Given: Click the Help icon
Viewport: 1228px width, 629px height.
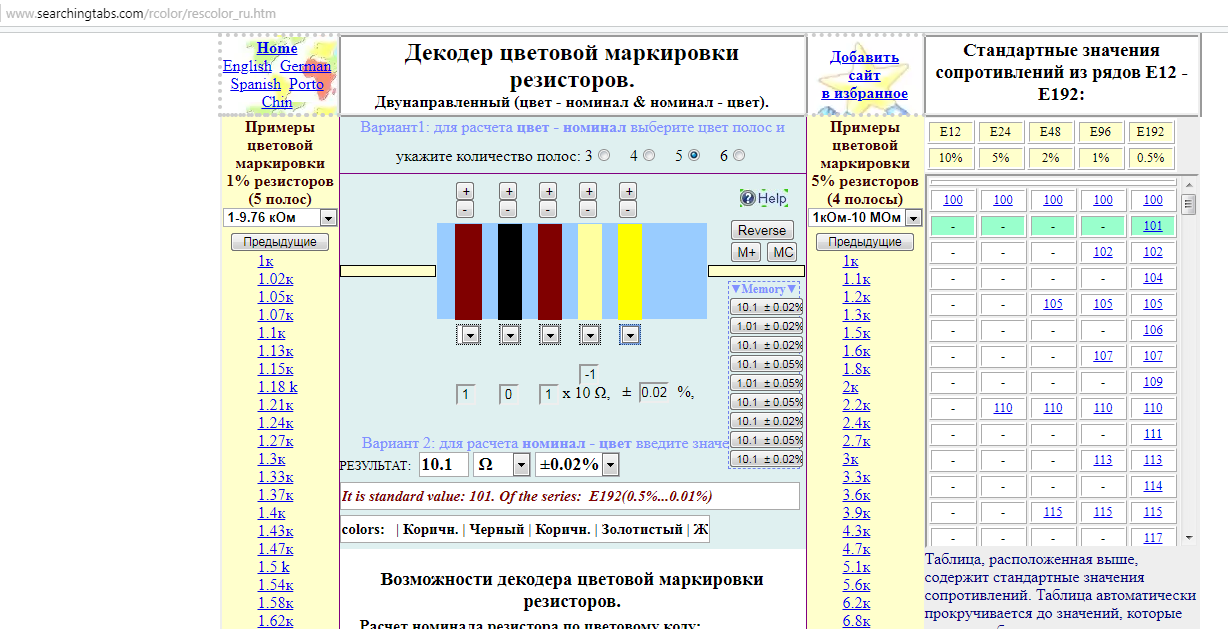Looking at the screenshot, I should click(x=747, y=198).
